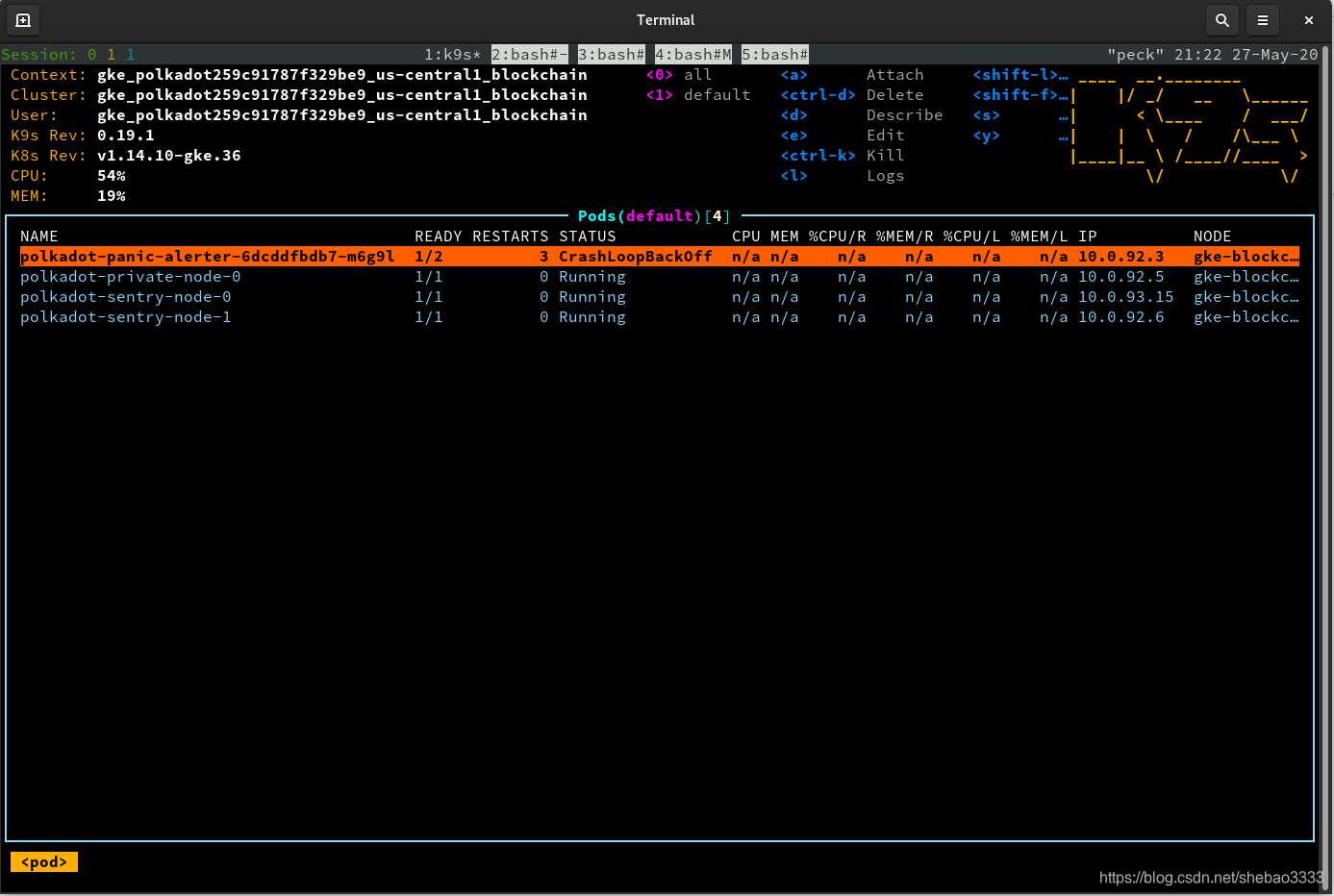Click the Logs shortcut label
Image resolution: width=1334 pixels, height=896 pixels.
(886, 176)
